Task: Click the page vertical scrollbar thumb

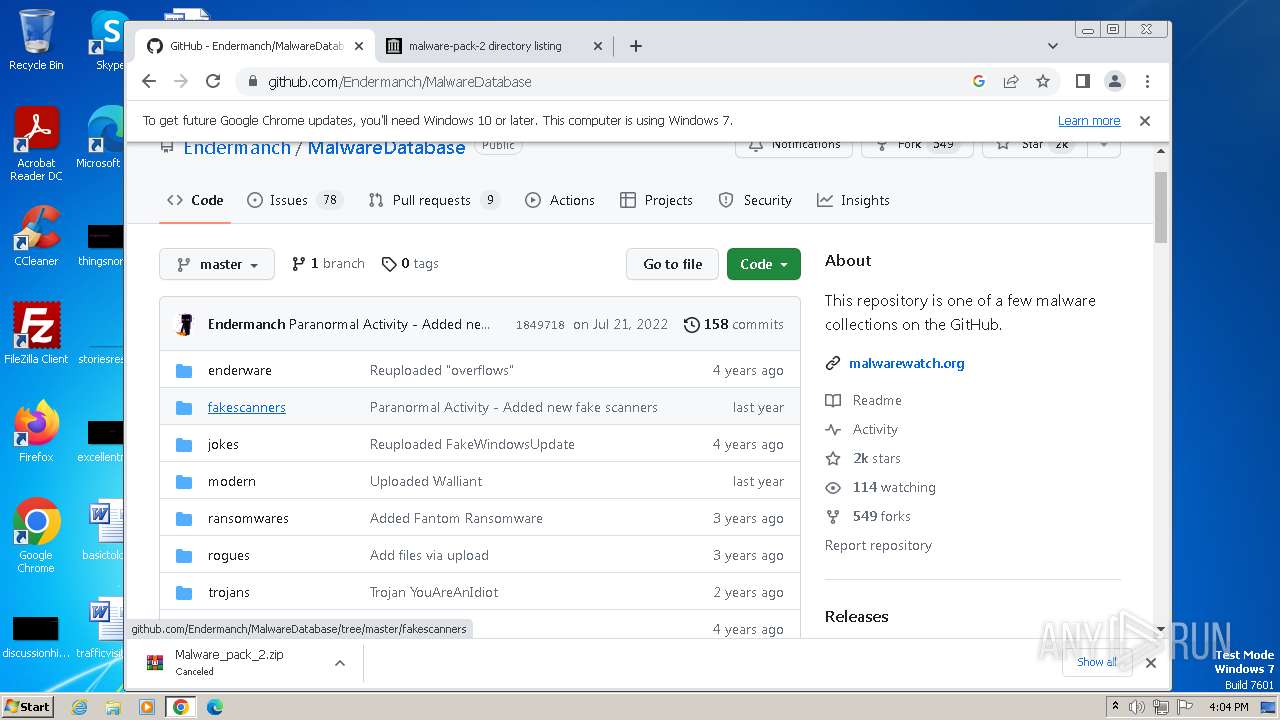Action: coord(1161,207)
